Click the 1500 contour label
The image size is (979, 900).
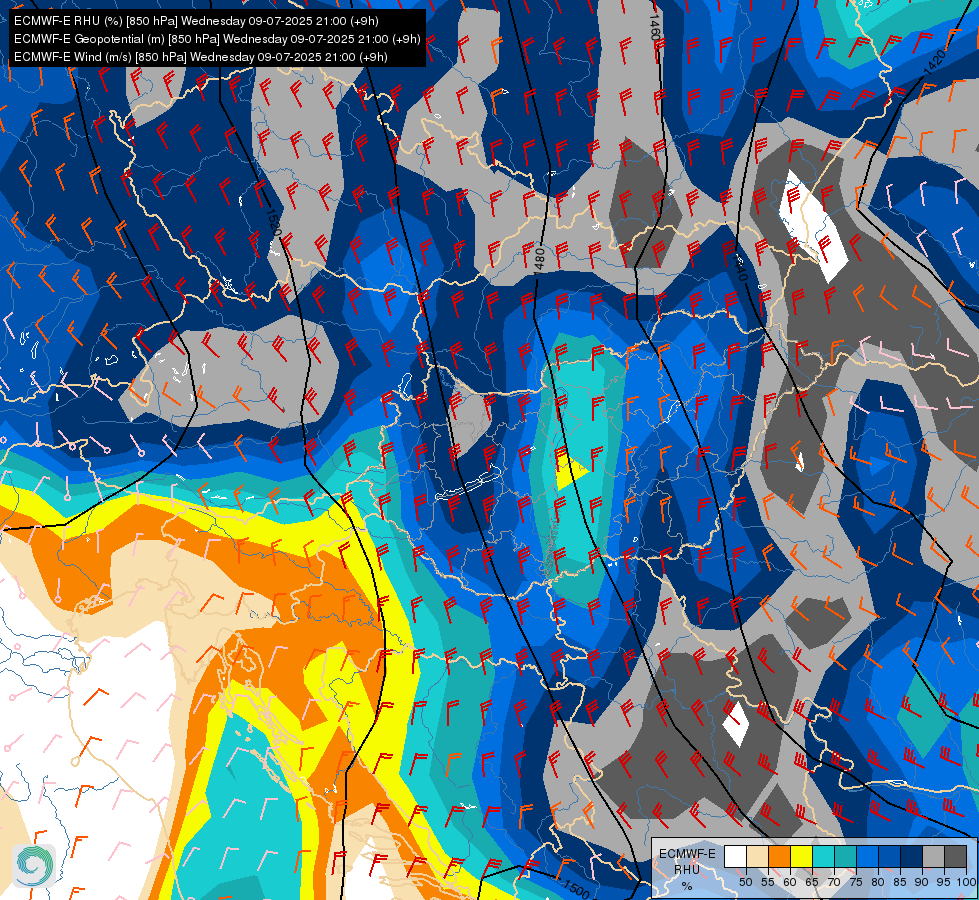click(576, 888)
